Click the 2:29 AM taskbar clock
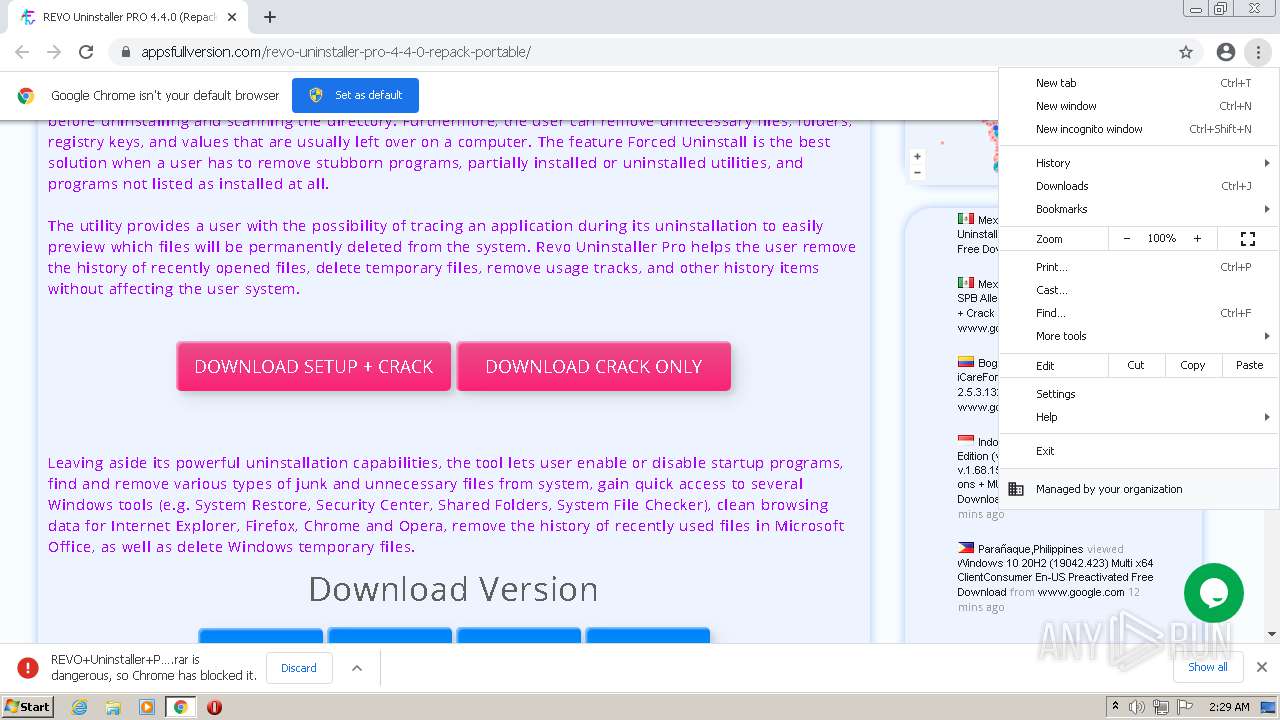The image size is (1280, 720). (x=1229, y=707)
